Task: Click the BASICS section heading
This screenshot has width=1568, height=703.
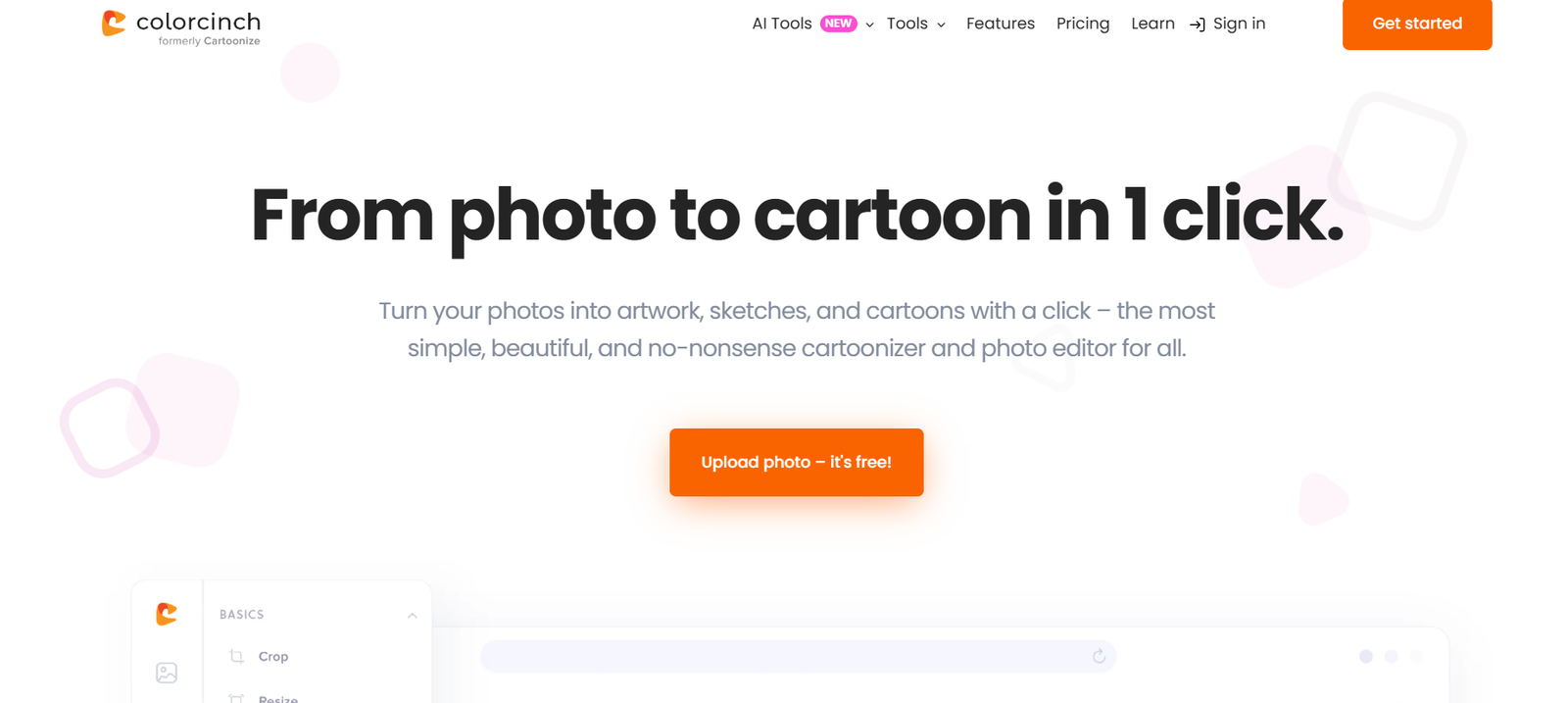Action: pyautogui.click(x=242, y=615)
